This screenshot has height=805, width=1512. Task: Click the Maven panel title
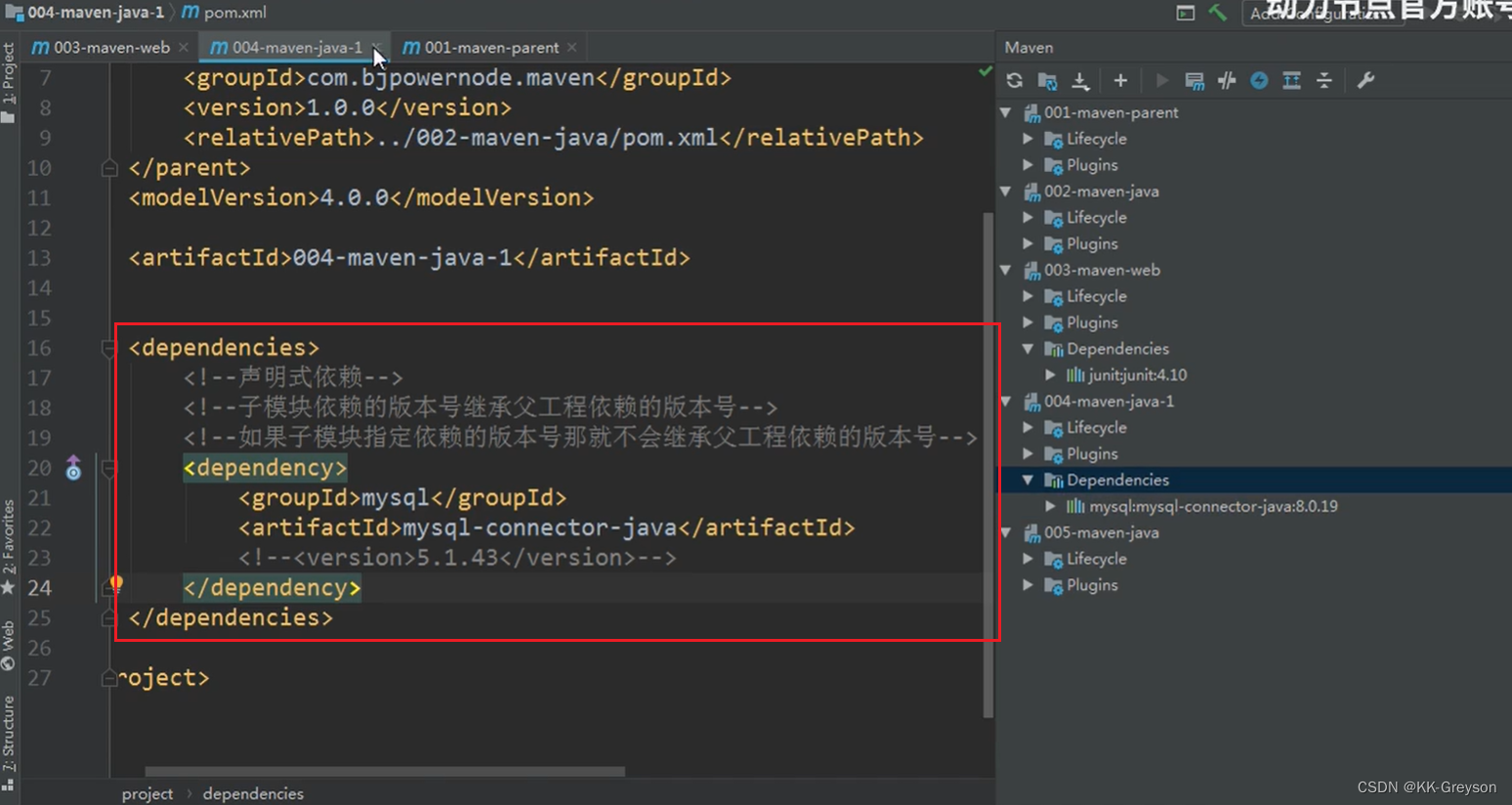point(1029,47)
